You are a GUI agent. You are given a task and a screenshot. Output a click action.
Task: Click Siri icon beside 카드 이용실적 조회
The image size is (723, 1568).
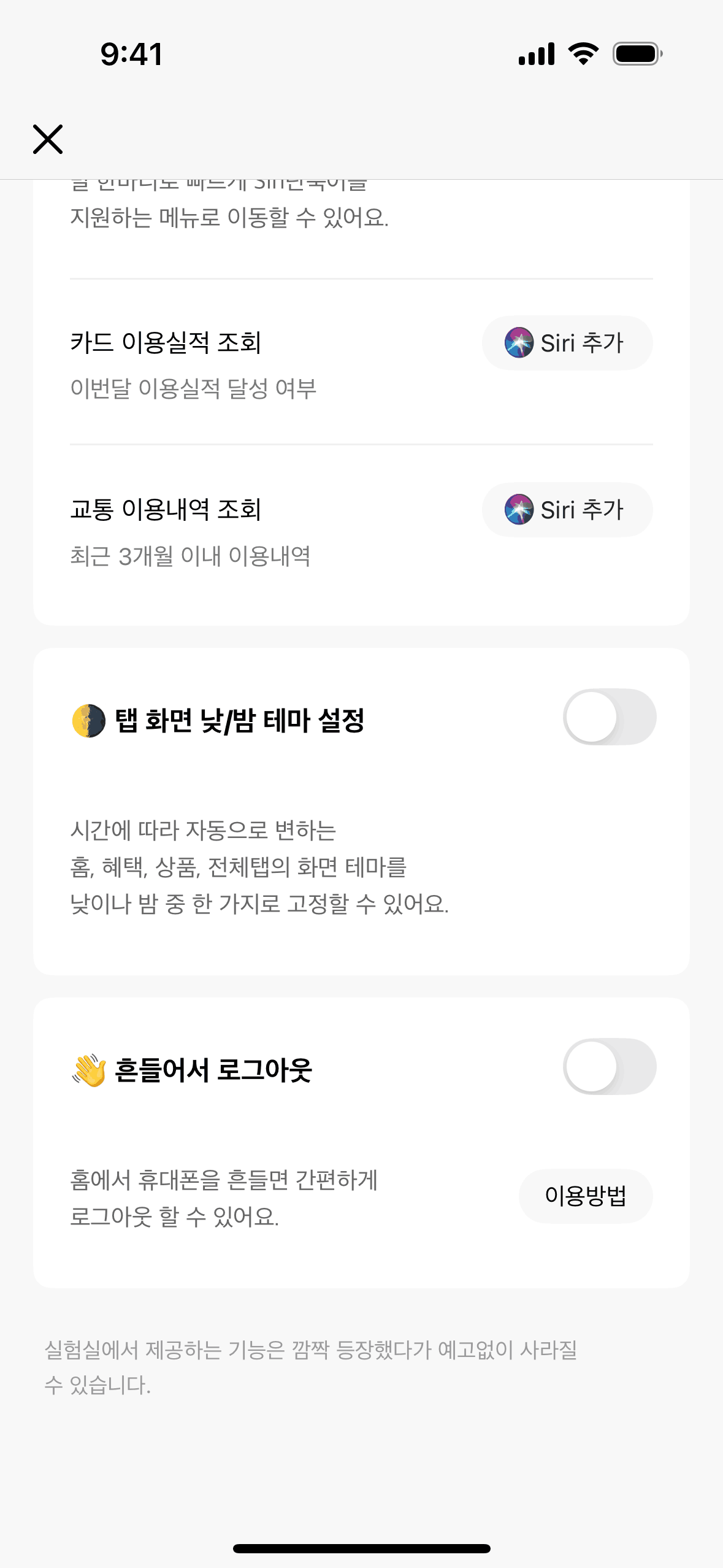[519, 342]
